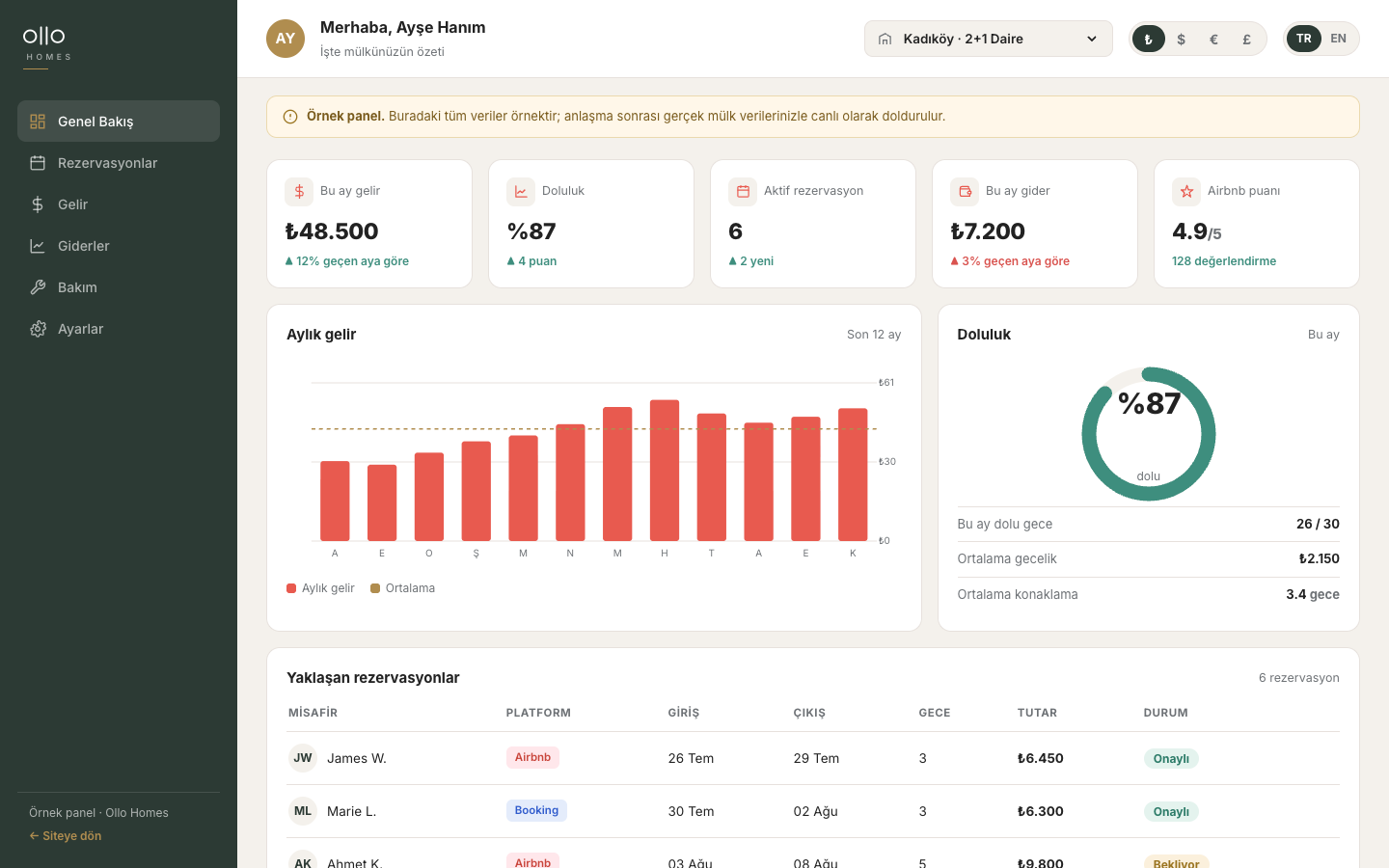Open the Giderler menu item
The height and width of the screenshot is (868, 1389).
click(119, 246)
